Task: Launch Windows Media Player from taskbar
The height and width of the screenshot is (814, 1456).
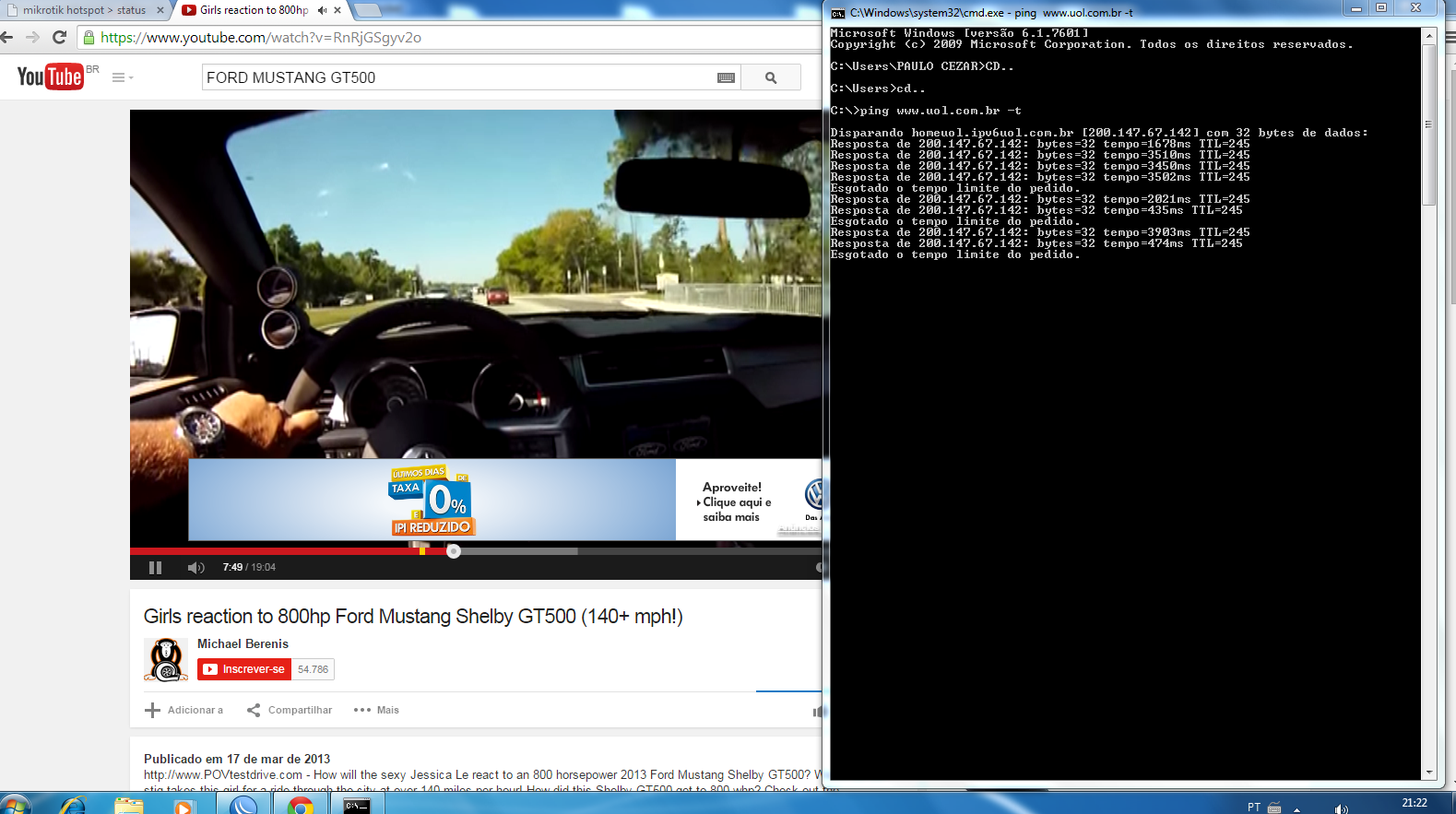Action: (183, 806)
